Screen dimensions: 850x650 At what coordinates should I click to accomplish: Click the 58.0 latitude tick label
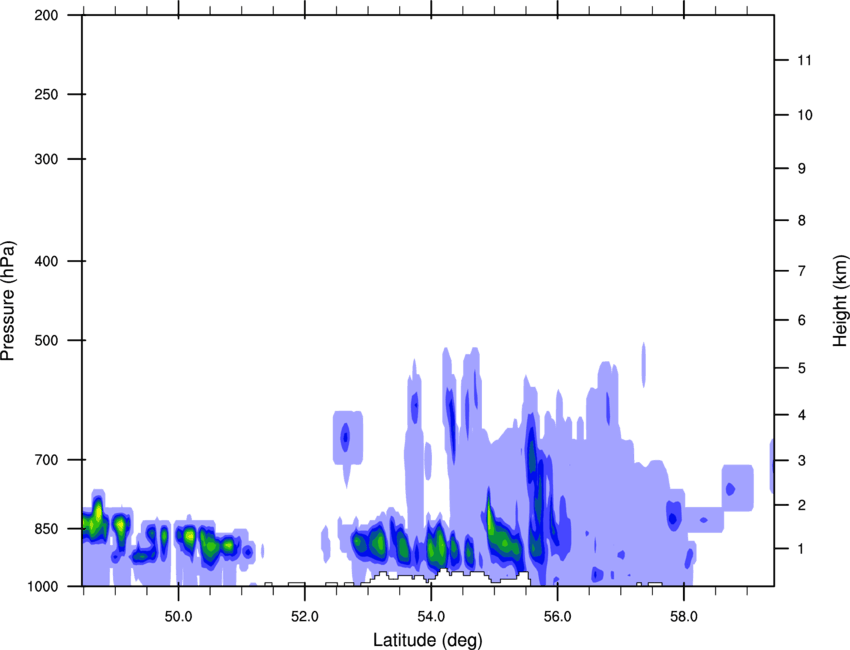tap(684, 616)
